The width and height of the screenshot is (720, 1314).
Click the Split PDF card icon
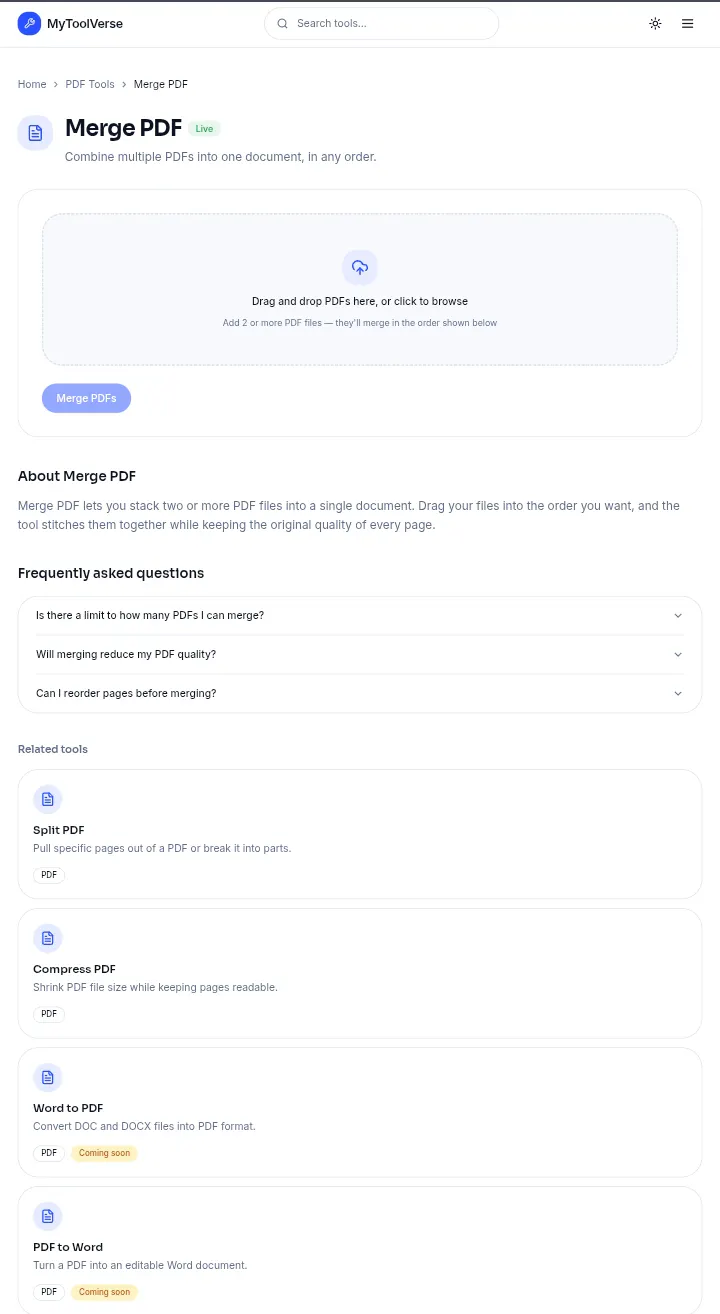(x=48, y=800)
